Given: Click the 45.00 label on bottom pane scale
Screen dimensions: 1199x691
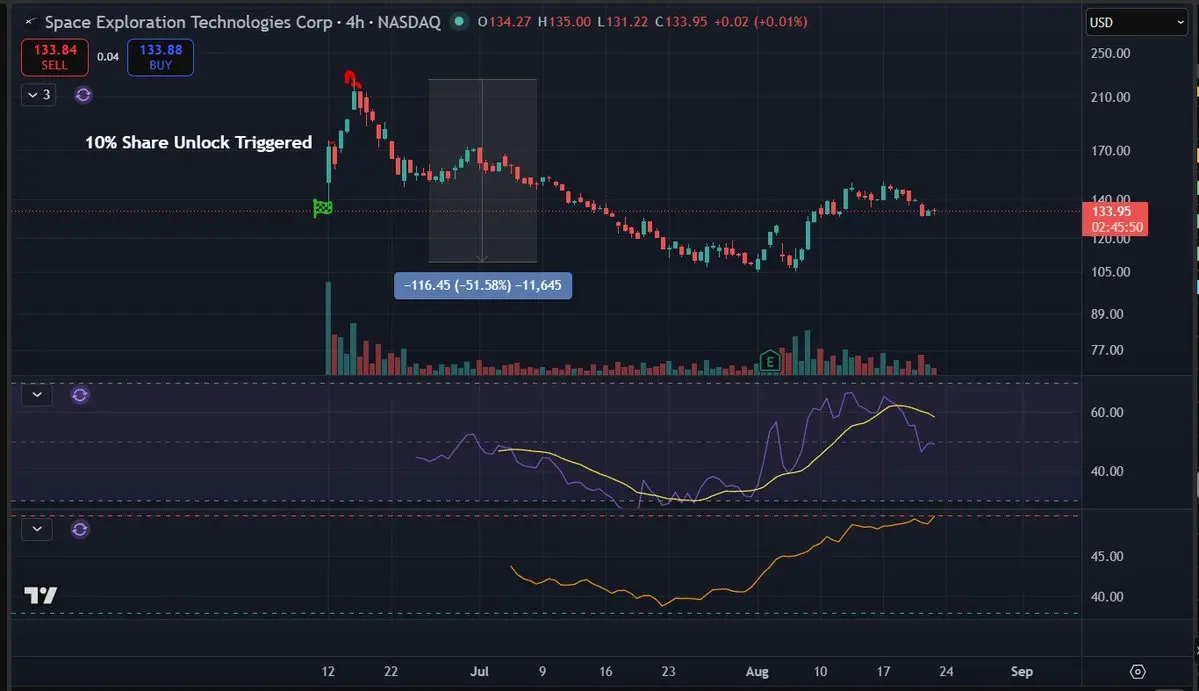Looking at the screenshot, I should [1106, 556].
